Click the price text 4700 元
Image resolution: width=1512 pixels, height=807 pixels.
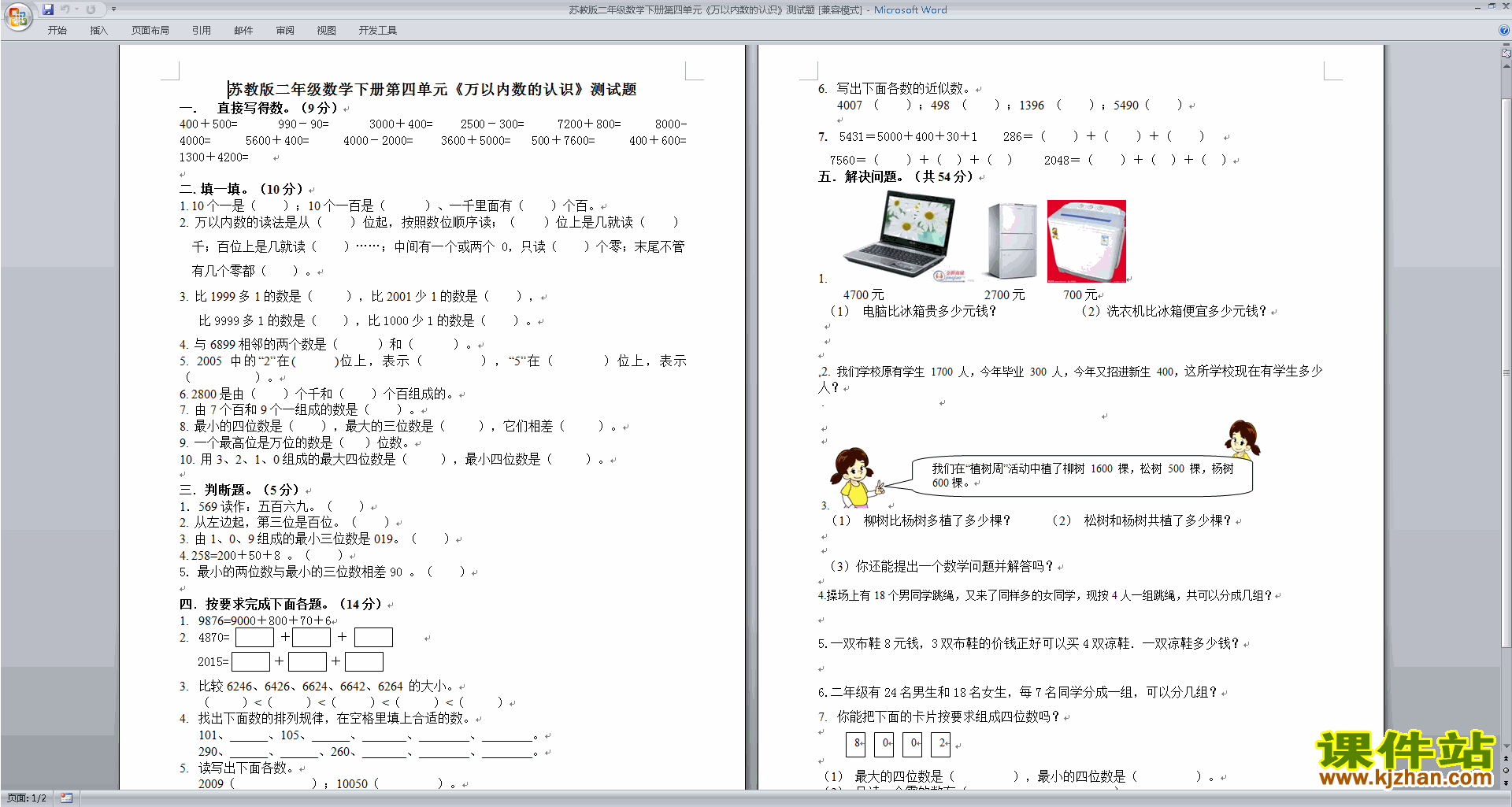tap(864, 294)
